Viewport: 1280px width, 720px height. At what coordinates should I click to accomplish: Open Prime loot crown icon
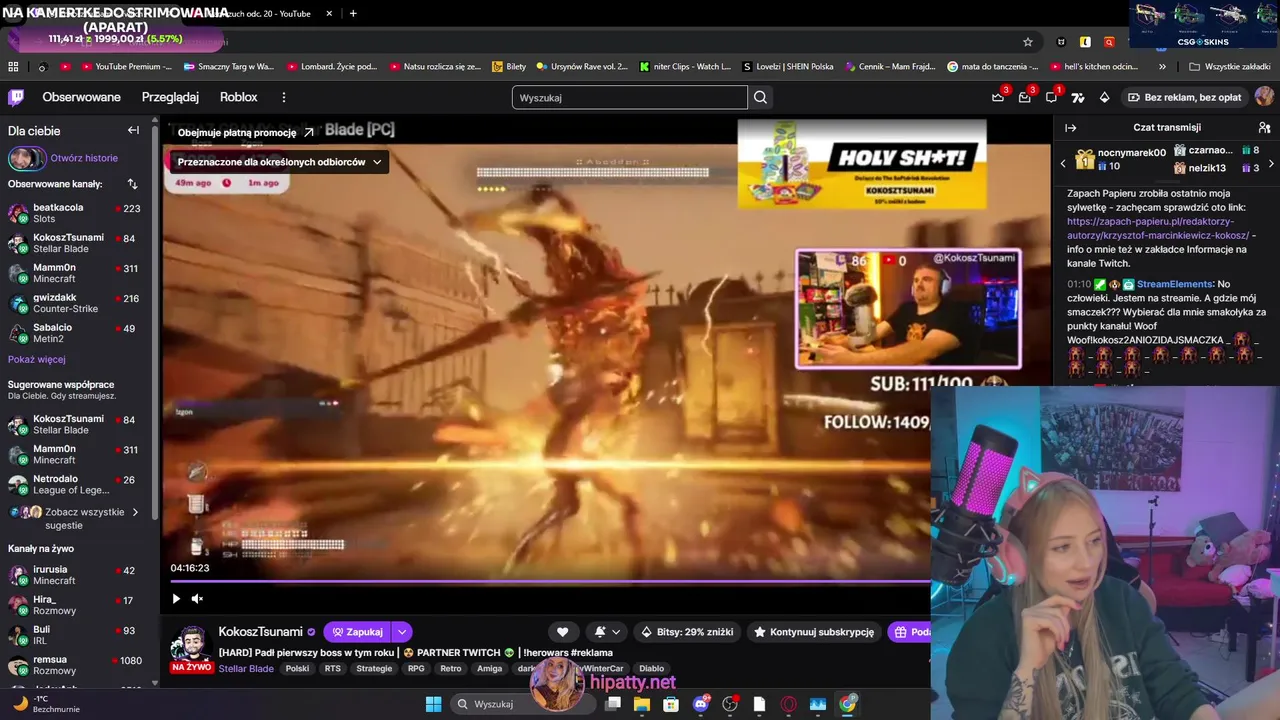[998, 97]
